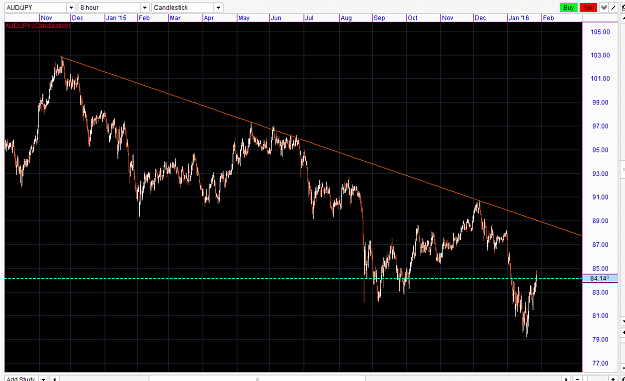The width and height of the screenshot is (625, 381).
Task: Select the orange descending trendline
Action: [x=321, y=147]
